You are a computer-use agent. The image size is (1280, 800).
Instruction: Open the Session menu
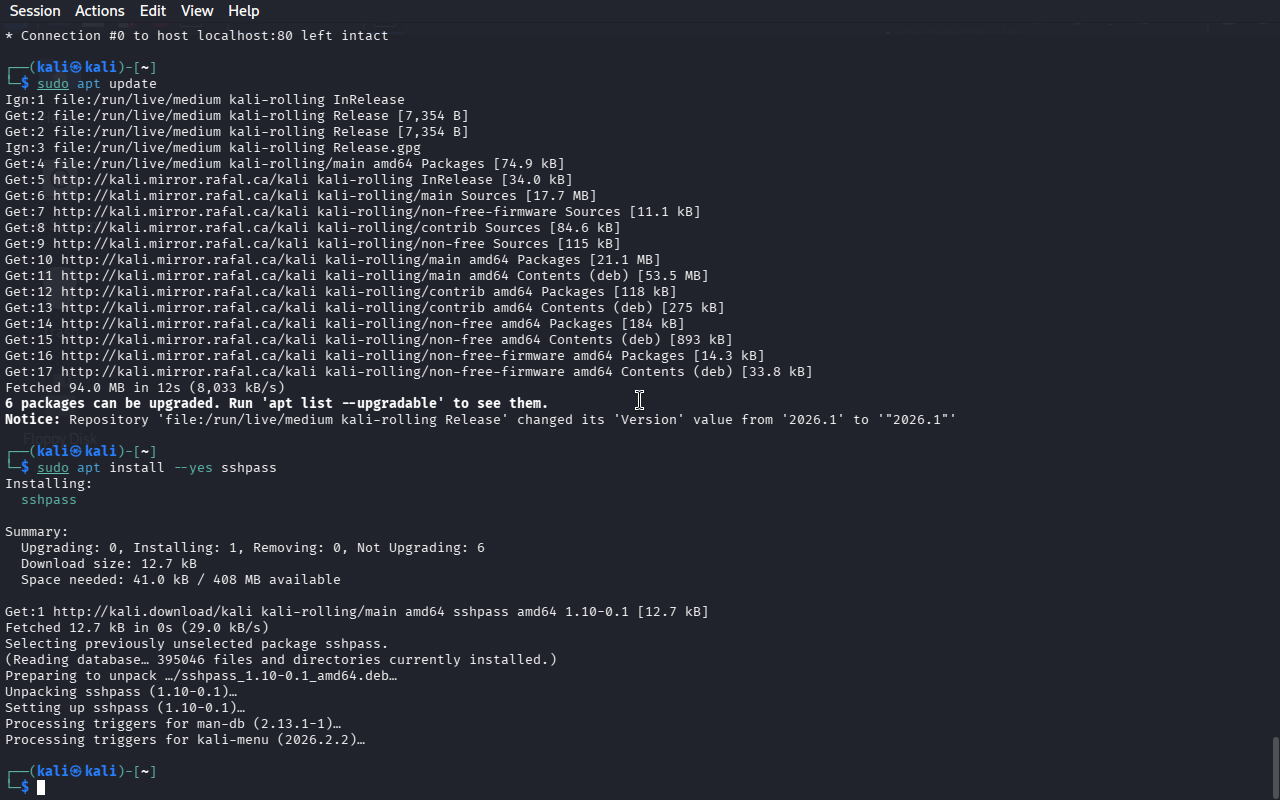35,11
